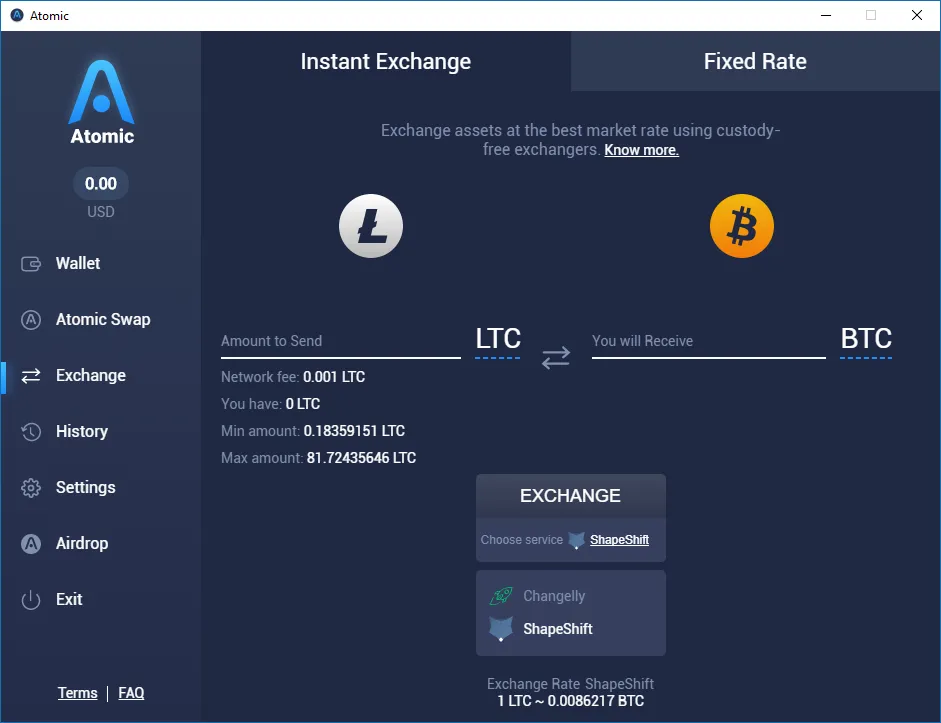This screenshot has height=723, width=941.
Task: Open the Wallet section icon
Action: pos(31,263)
